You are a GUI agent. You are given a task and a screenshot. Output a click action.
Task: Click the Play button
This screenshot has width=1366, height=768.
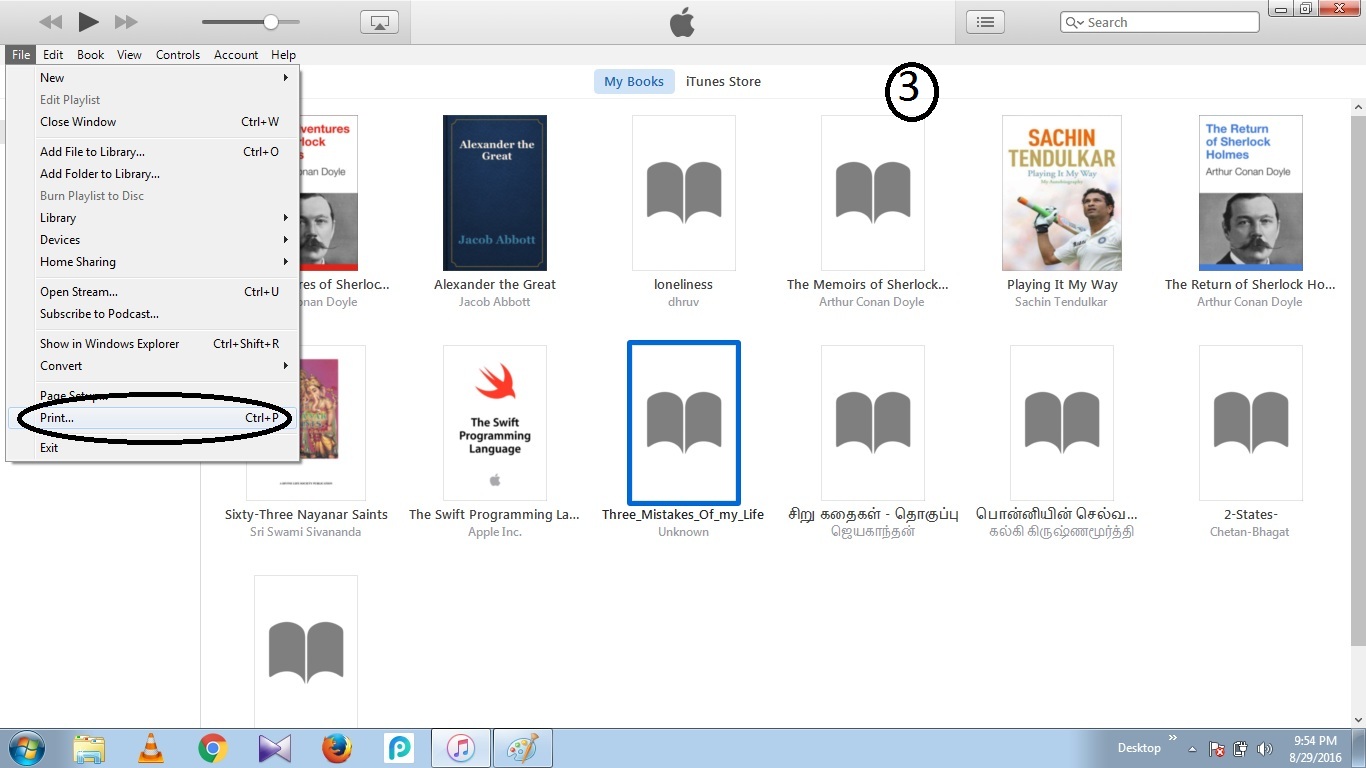point(89,21)
